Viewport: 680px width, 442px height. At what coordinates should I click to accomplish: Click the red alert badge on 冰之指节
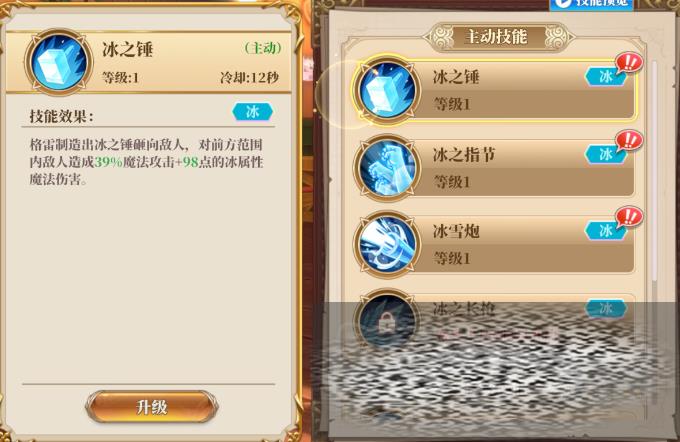coord(628,141)
